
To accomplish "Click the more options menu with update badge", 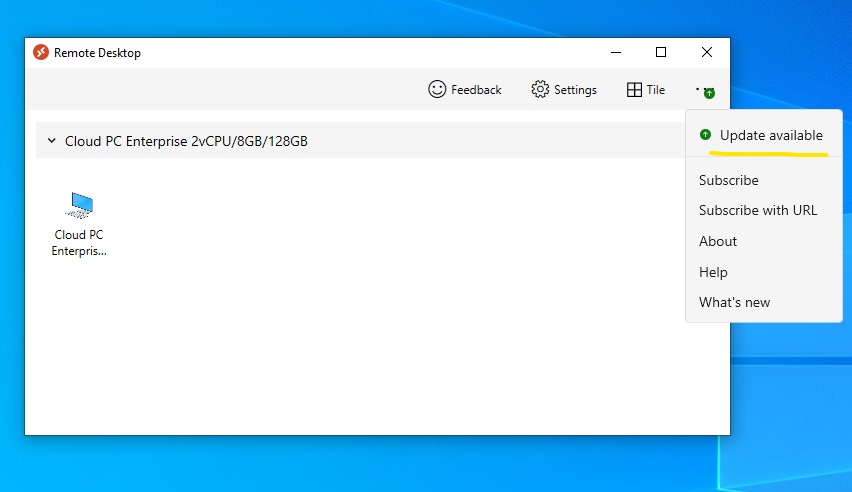I will click(x=705, y=91).
